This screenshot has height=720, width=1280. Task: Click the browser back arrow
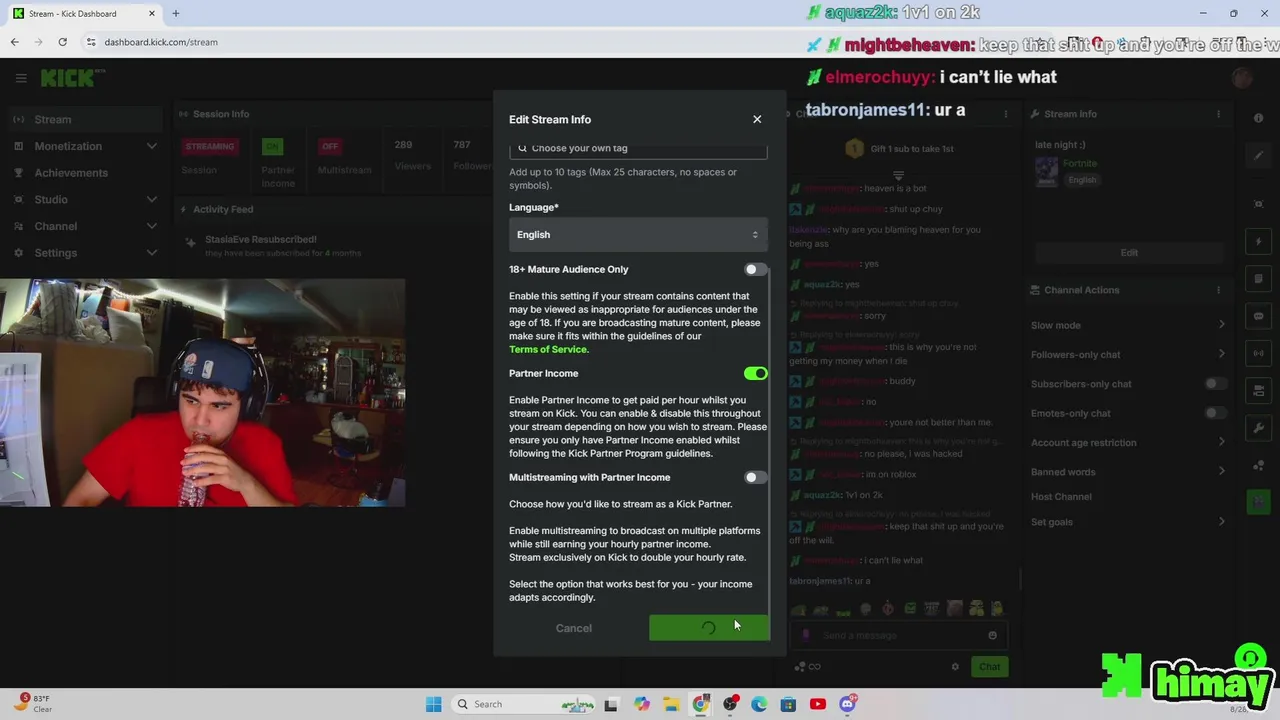pos(14,42)
